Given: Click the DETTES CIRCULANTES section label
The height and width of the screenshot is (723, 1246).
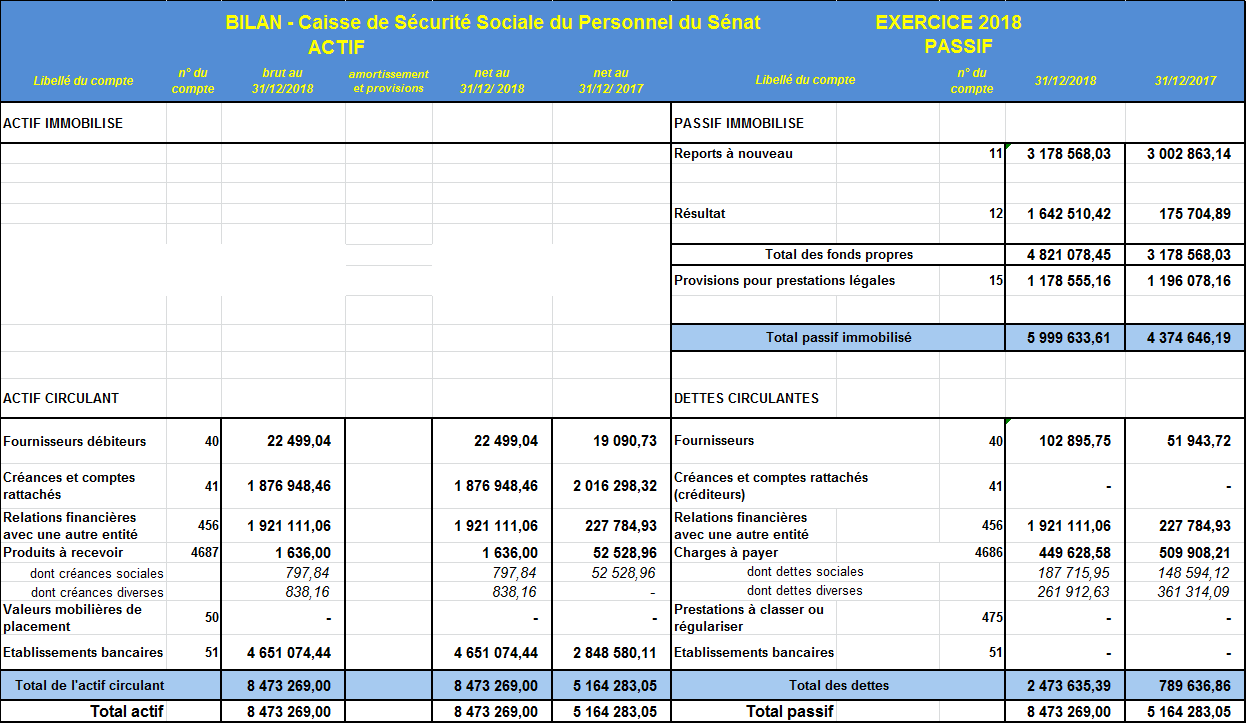Looking at the screenshot, I should pyautogui.click(x=746, y=398).
